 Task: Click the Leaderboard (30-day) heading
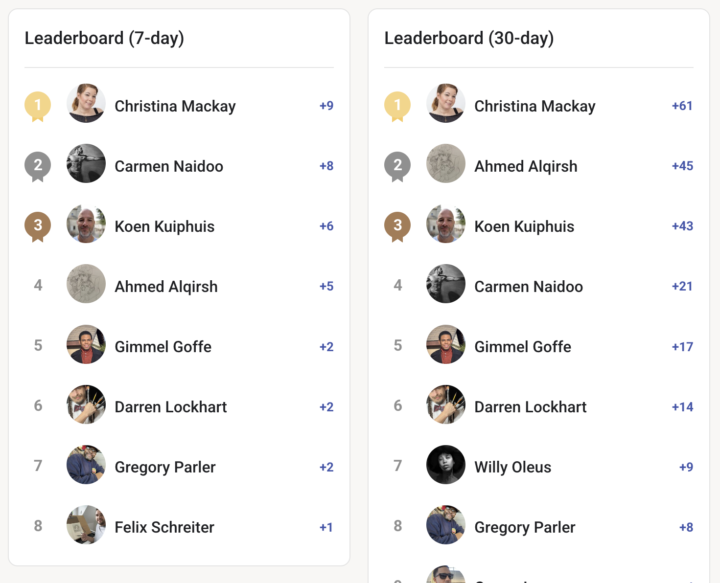(468, 39)
